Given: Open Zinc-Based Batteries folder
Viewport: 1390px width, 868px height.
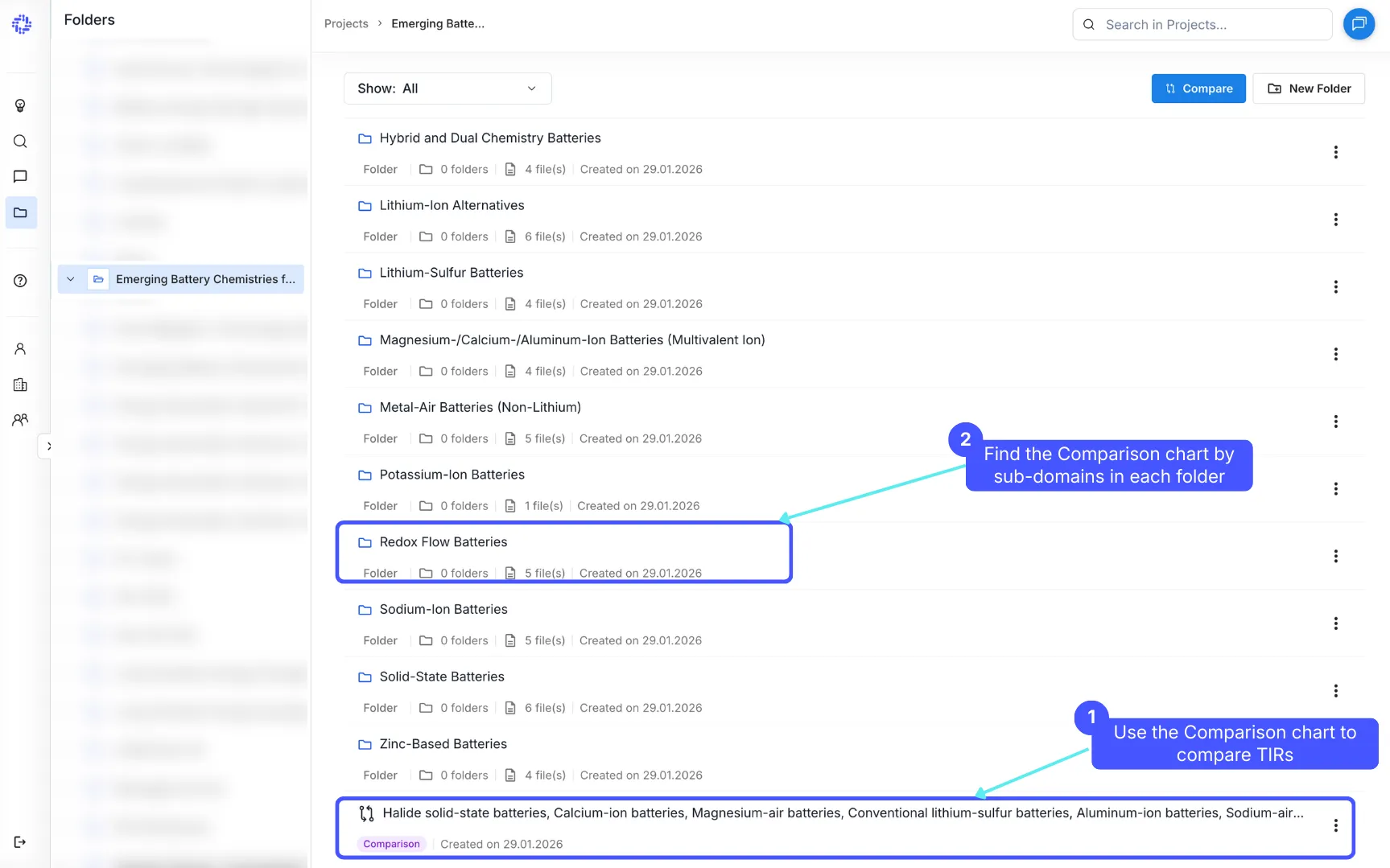Looking at the screenshot, I should point(443,744).
